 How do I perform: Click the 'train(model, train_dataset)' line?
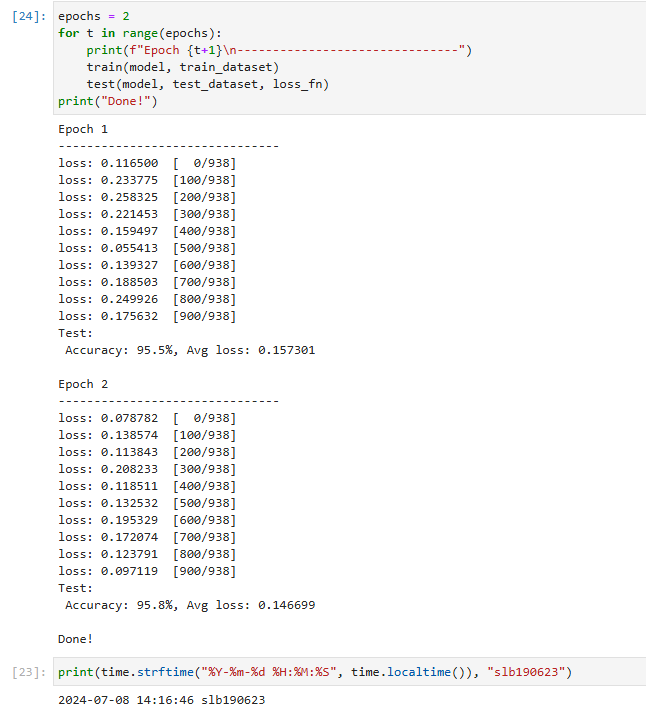(182, 67)
